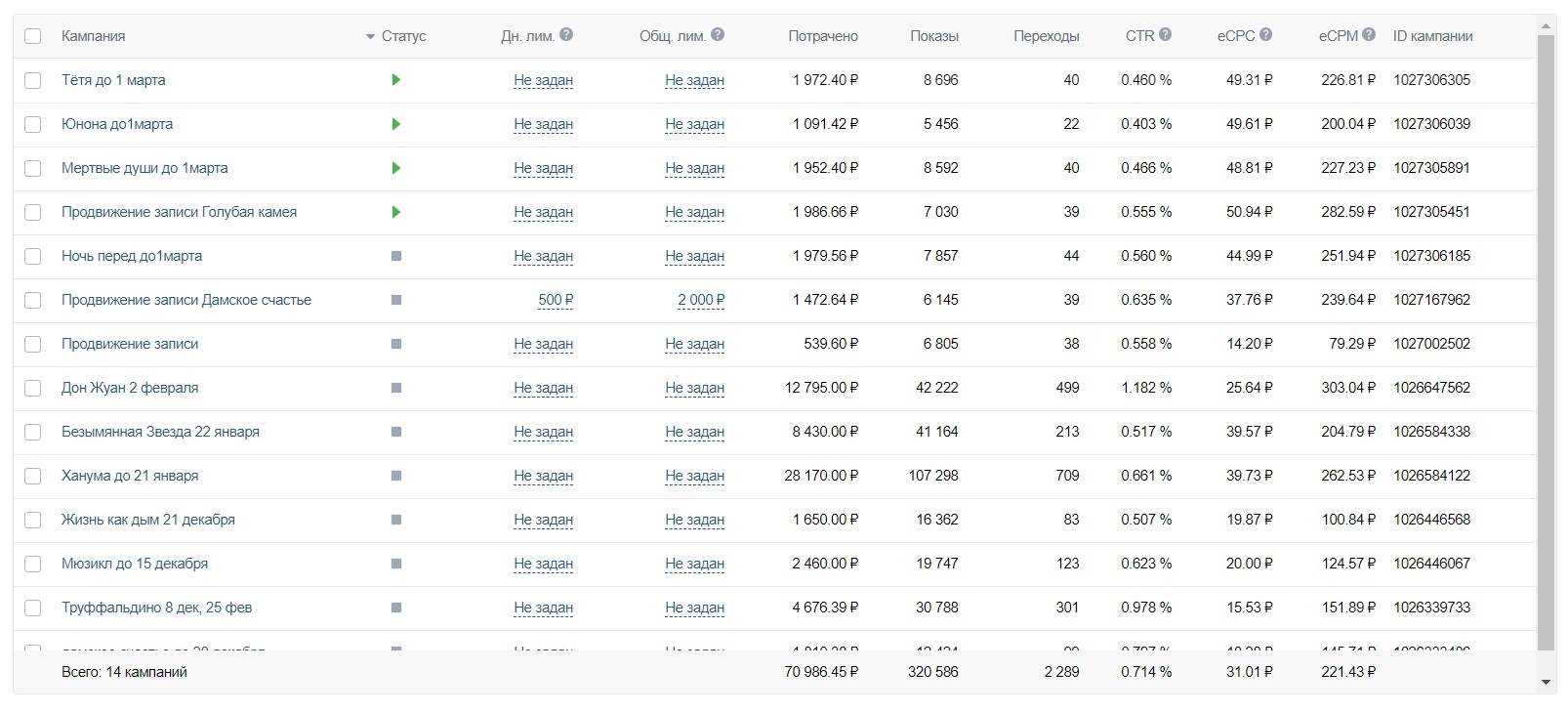This screenshot has height=713, width=1568.
Task: Open the eCPM help question icon
Action: 1369,35
